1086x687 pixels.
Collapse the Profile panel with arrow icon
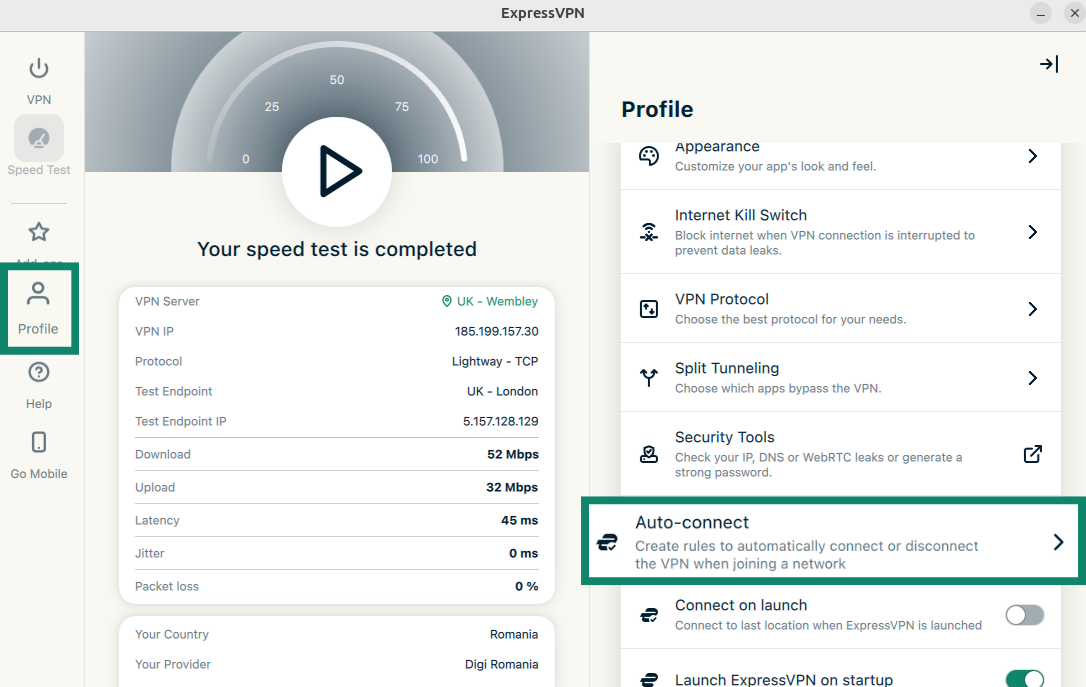(x=1048, y=64)
